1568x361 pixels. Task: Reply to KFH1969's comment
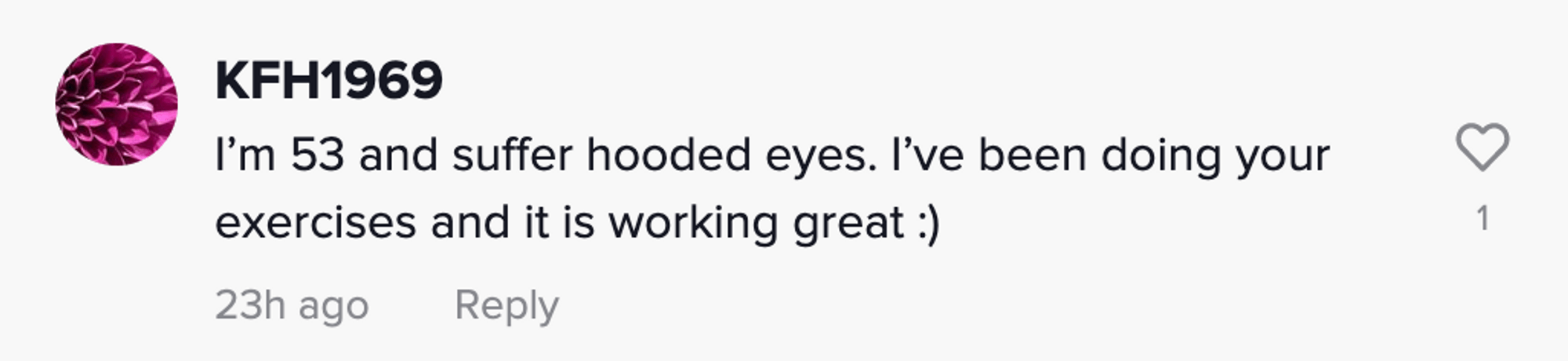[x=506, y=304]
